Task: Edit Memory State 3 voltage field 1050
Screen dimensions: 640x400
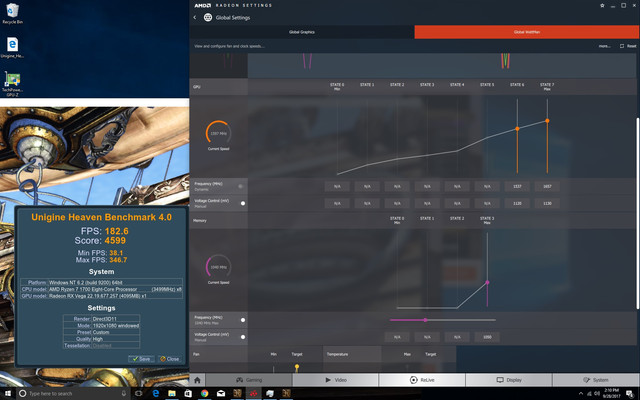Action: pos(487,337)
